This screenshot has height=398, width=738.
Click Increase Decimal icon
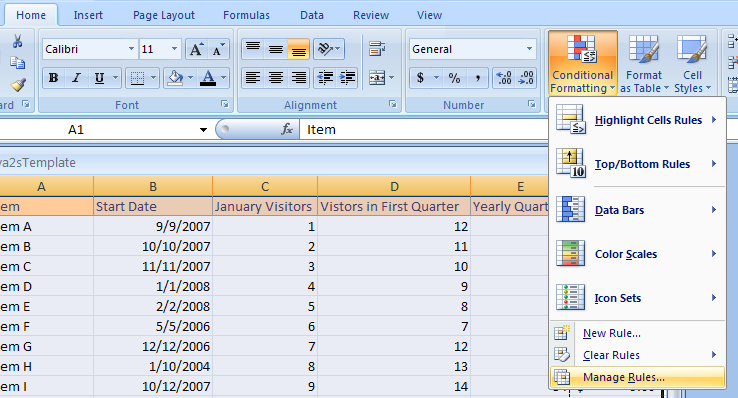(x=504, y=78)
